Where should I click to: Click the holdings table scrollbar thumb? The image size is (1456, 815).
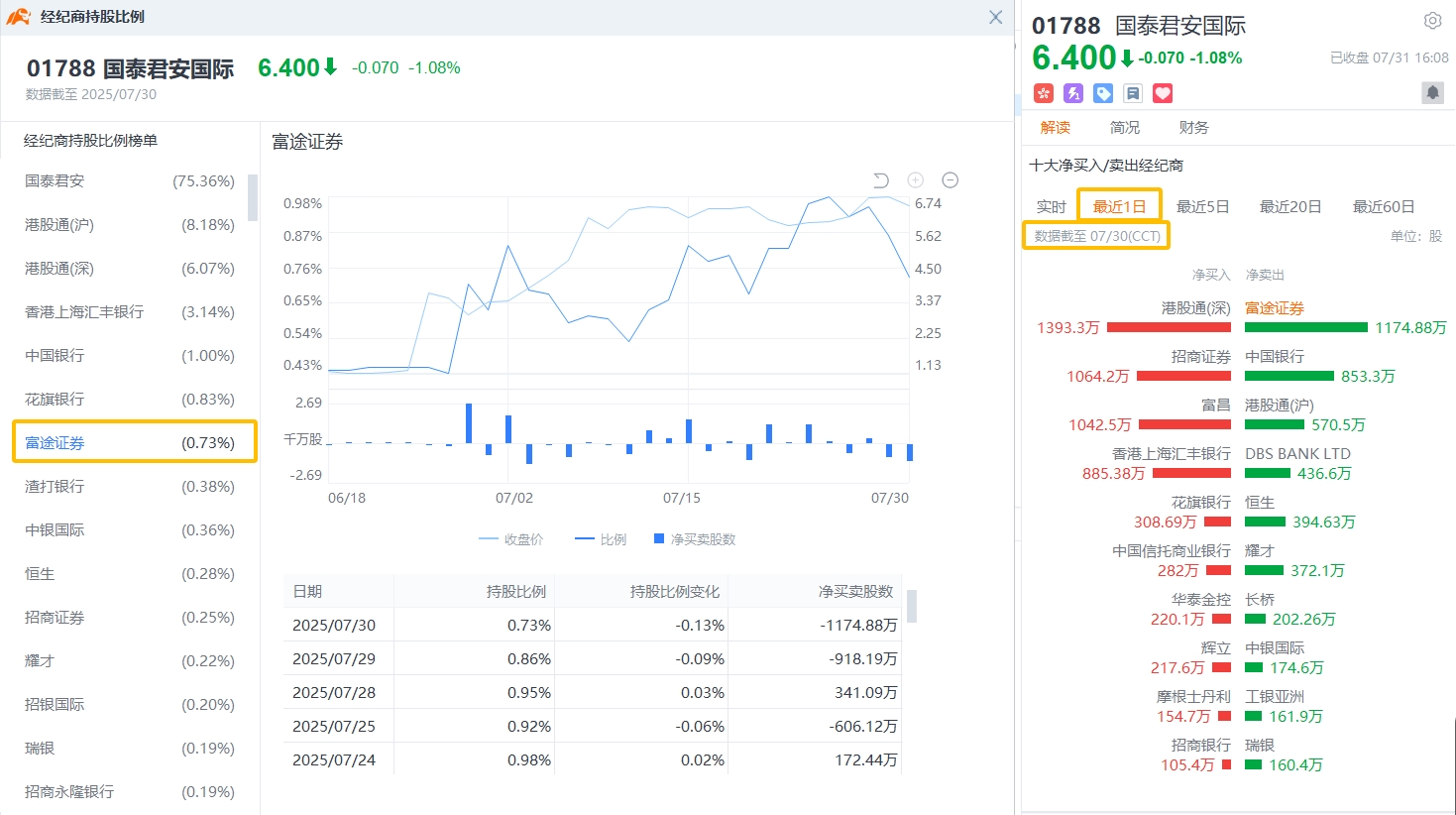(x=912, y=606)
